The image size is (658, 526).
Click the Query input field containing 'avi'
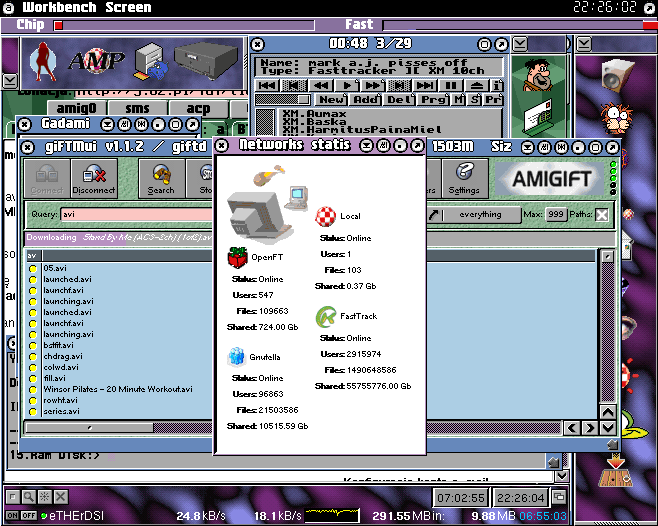tap(137, 215)
